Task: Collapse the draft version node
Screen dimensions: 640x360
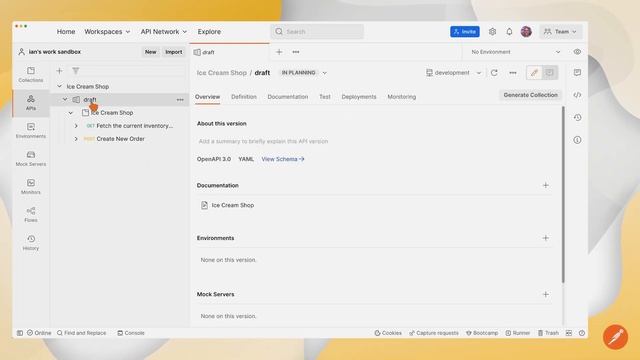Action: coord(65,100)
